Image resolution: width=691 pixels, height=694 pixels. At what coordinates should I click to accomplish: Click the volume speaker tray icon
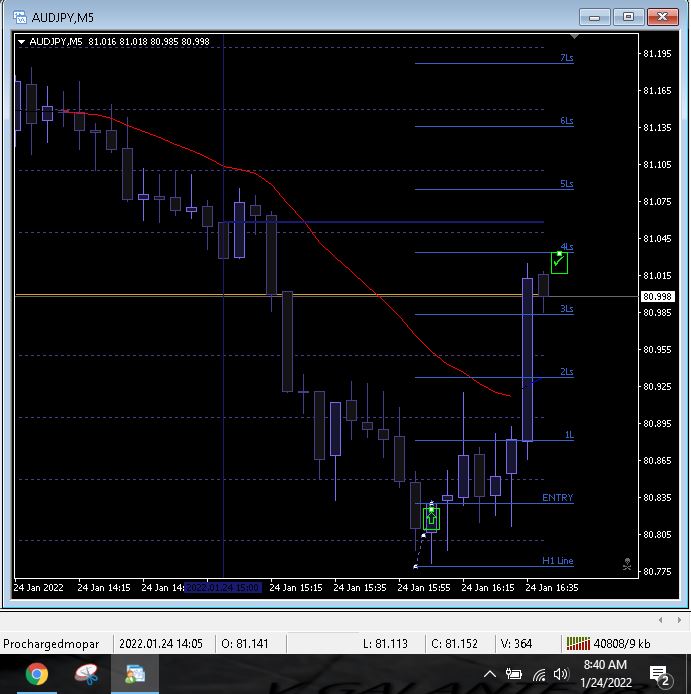click(x=560, y=674)
